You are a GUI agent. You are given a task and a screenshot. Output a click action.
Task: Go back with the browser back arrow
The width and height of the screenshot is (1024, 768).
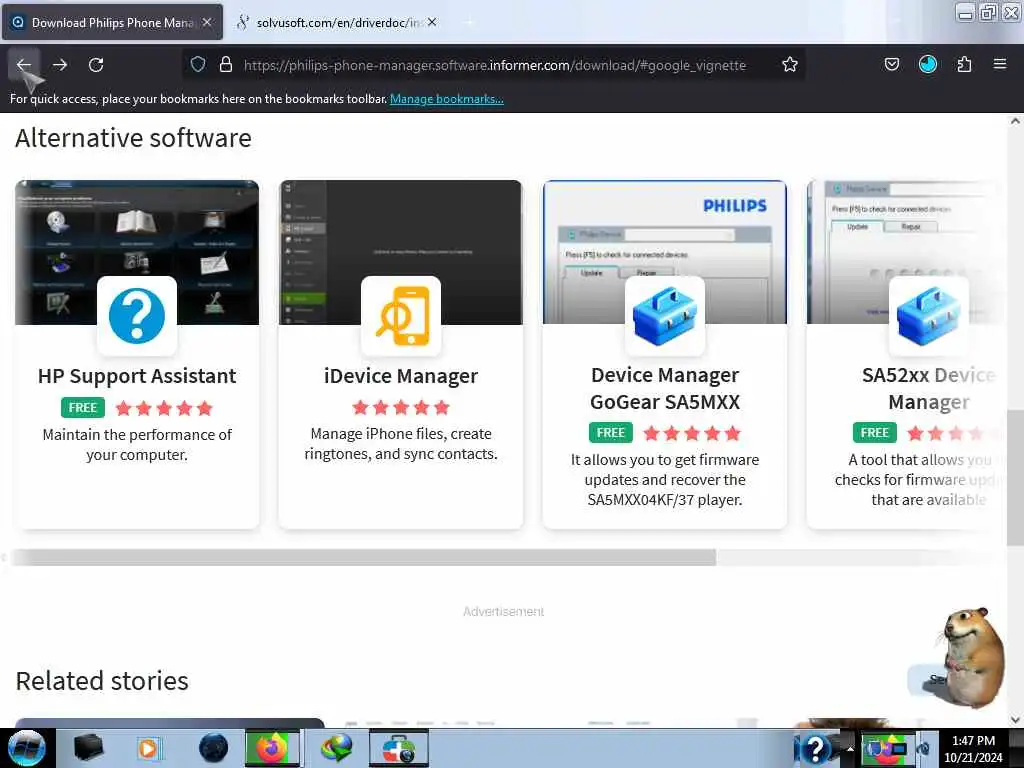24,65
